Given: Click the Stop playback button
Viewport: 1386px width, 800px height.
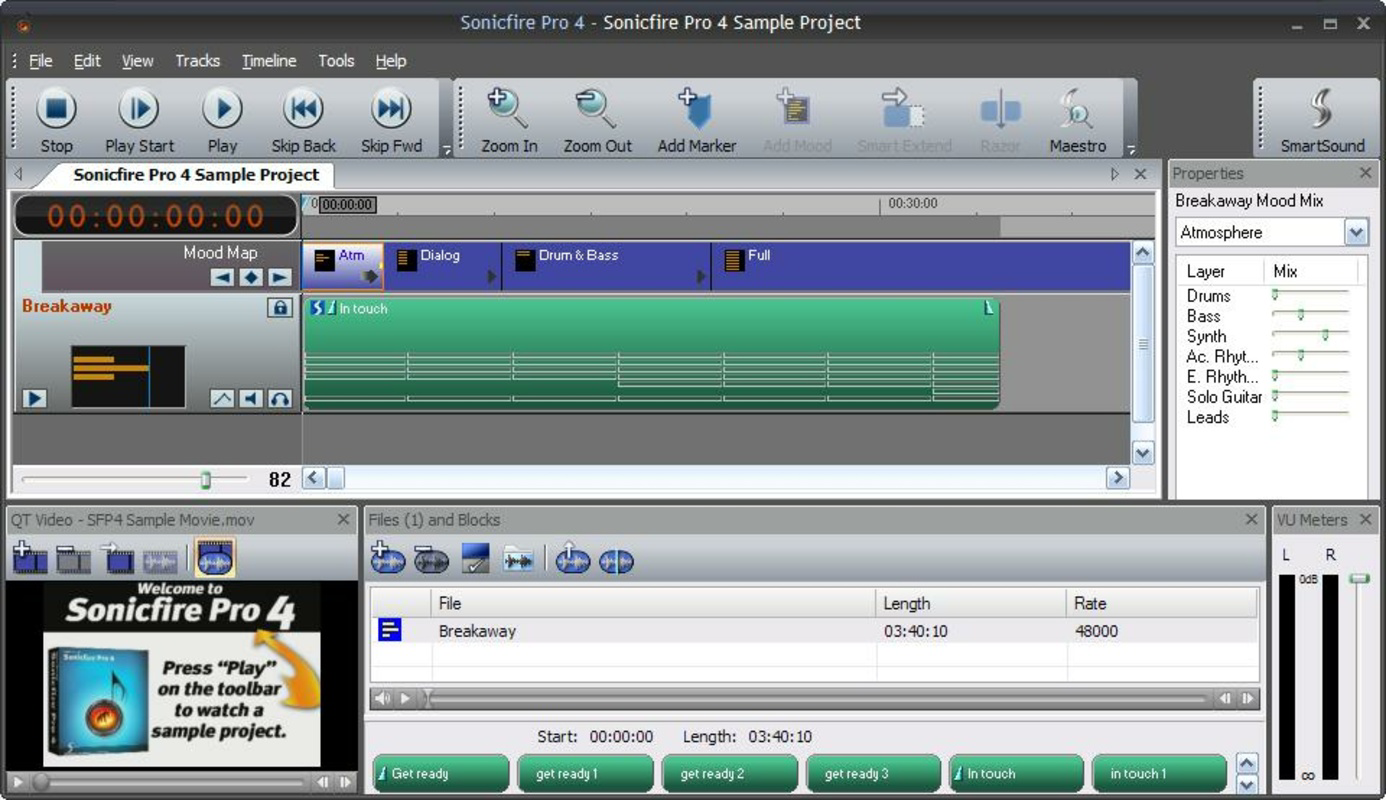Looking at the screenshot, I should (56, 119).
